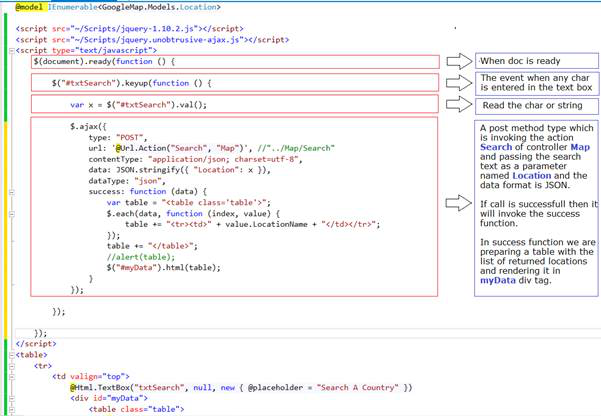Click the table += "</table>" line
This screenshot has height=416, width=601.
[x=152, y=246]
